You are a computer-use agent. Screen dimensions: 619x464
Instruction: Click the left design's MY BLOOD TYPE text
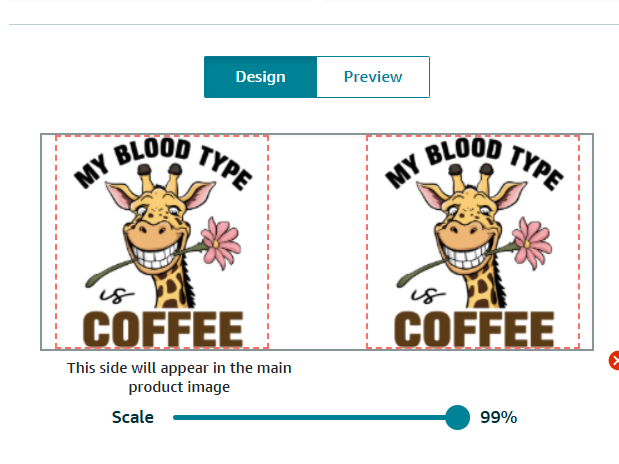(160, 160)
